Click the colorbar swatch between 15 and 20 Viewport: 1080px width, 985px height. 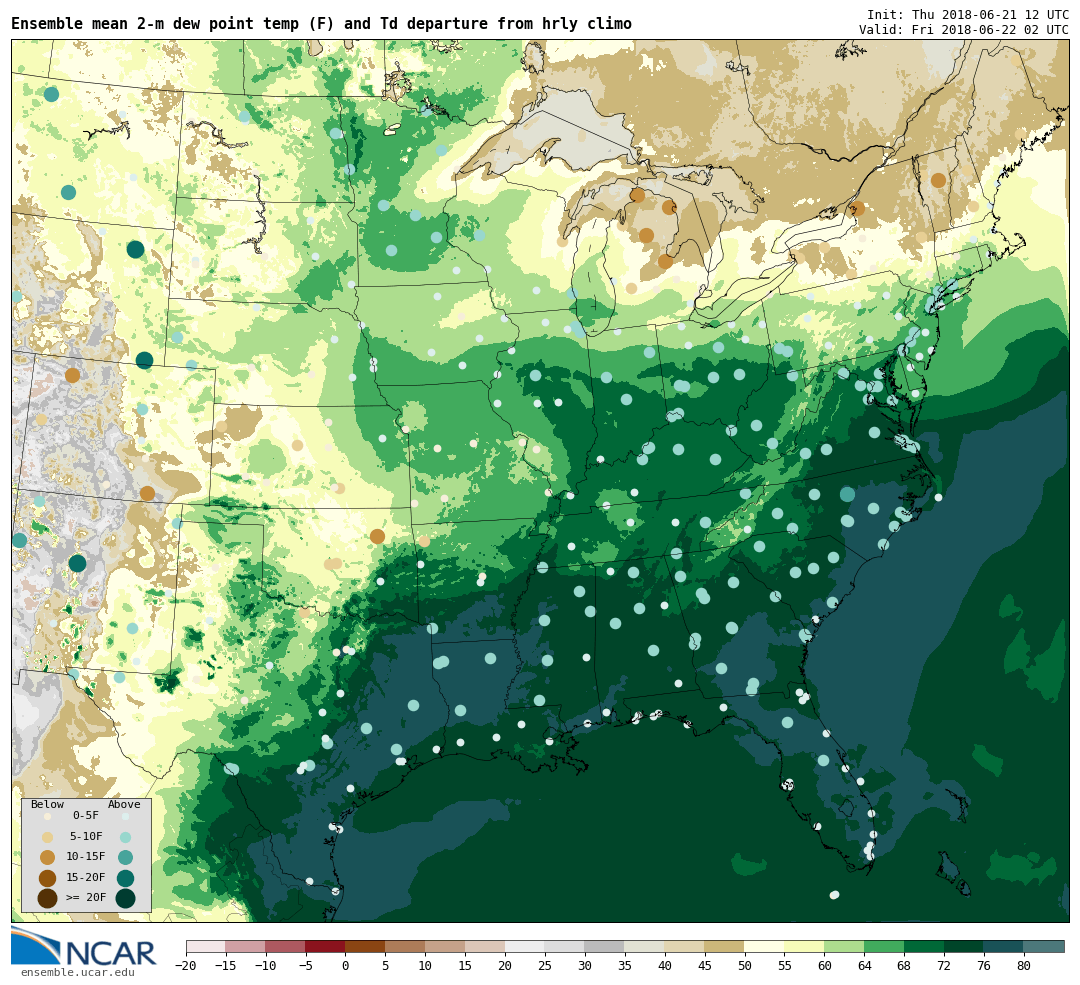pos(485,946)
